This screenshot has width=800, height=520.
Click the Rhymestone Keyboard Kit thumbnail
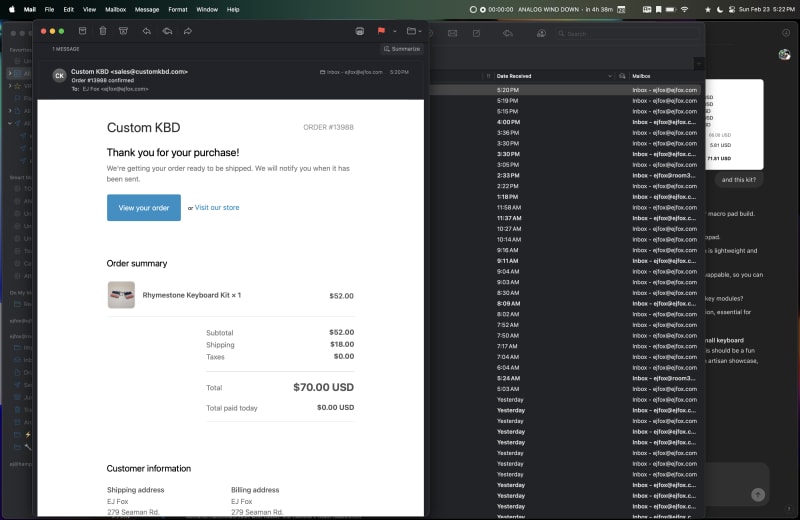tap(121, 295)
